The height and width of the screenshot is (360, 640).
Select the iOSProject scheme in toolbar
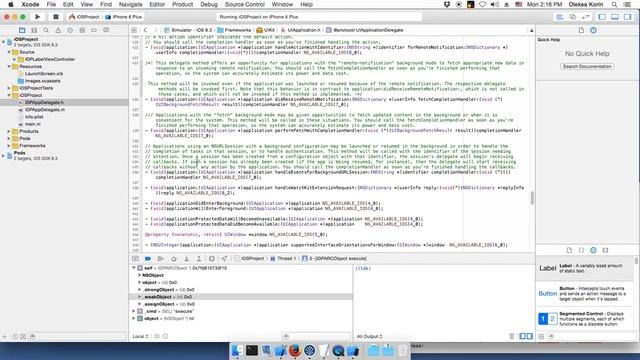pos(84,17)
